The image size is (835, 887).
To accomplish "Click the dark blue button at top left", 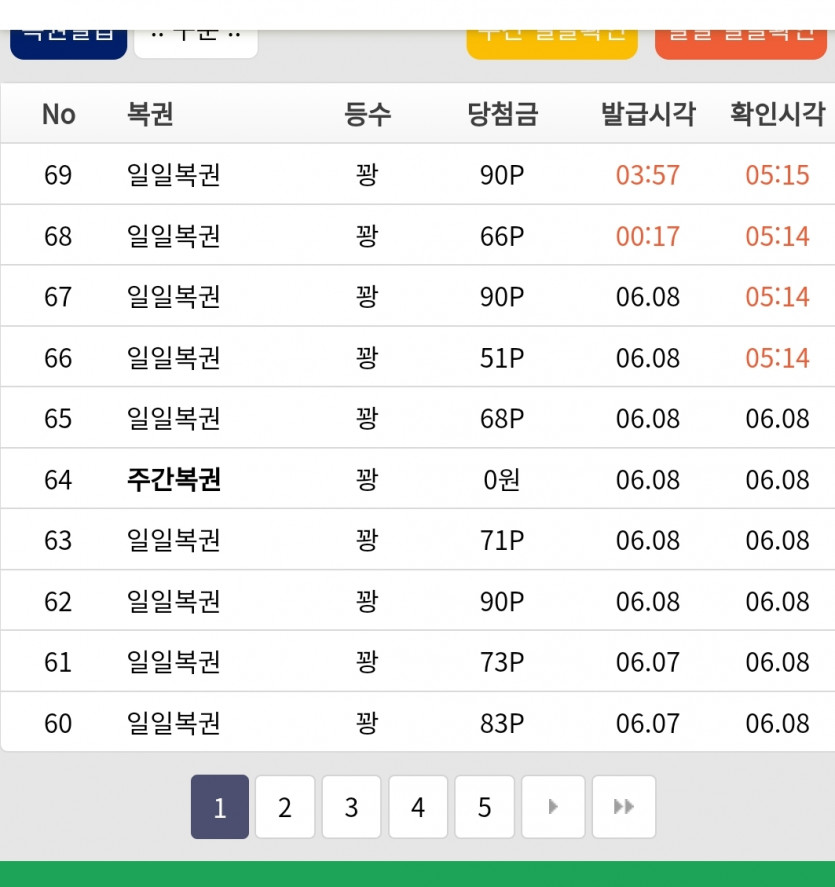I will 68,44.
